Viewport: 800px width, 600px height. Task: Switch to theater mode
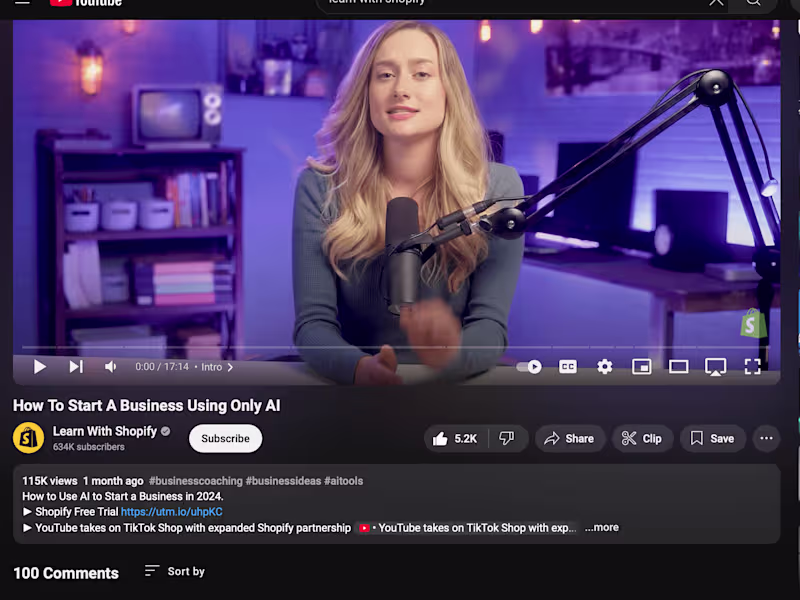tap(679, 366)
